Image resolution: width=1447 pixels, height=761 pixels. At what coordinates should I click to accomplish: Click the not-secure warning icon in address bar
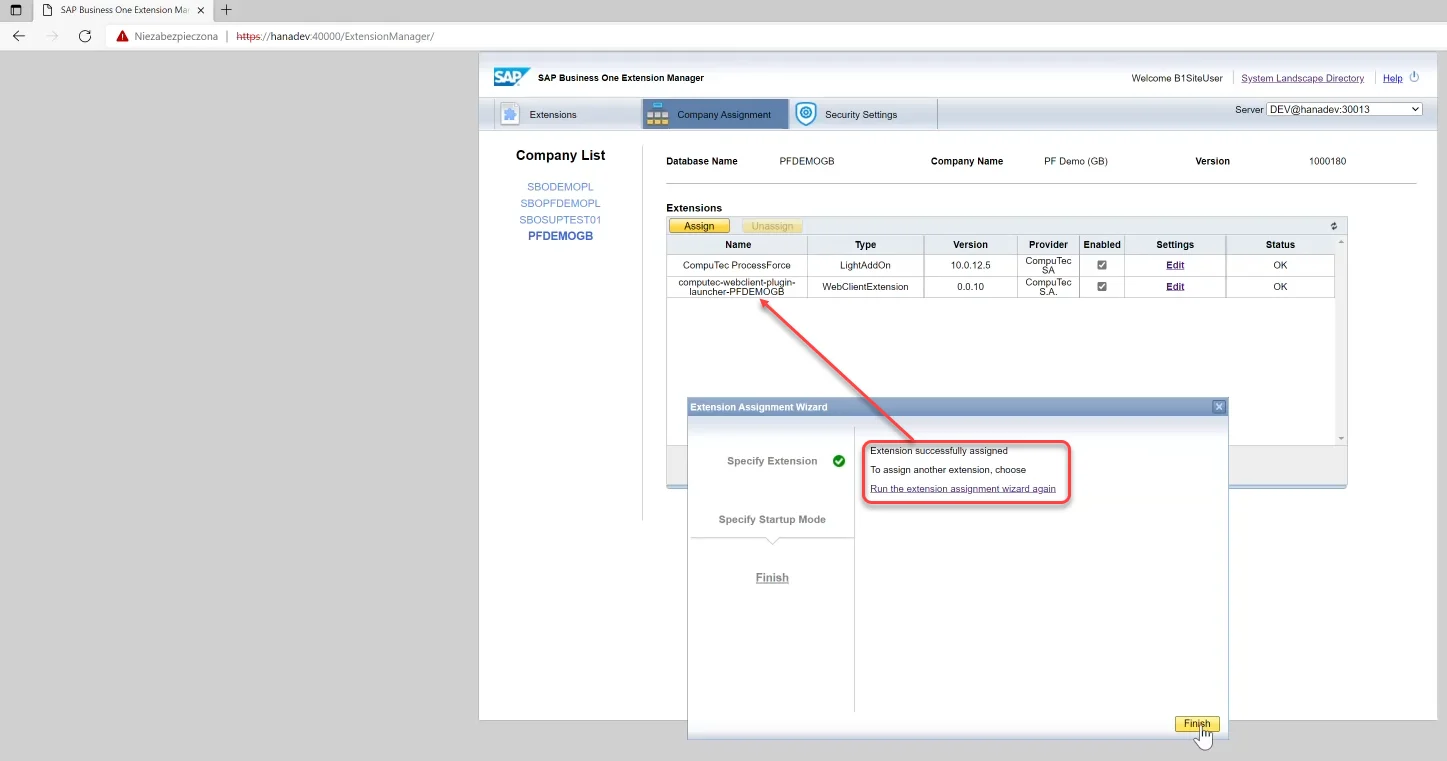123,36
